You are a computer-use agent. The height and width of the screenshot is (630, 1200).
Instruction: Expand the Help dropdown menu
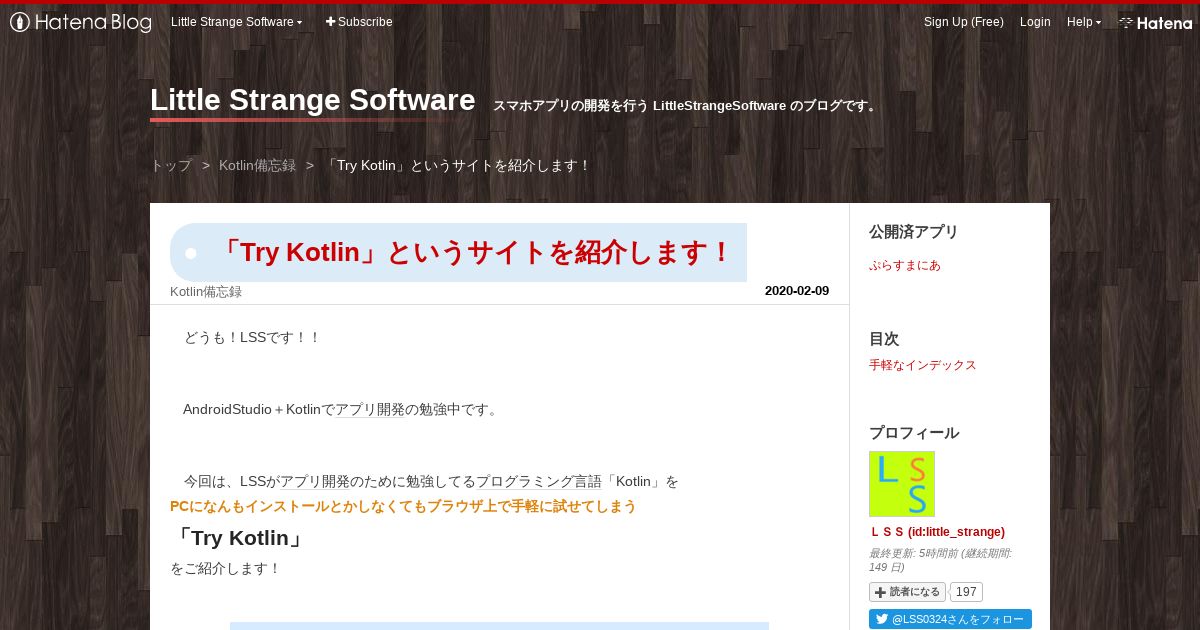tap(1083, 22)
